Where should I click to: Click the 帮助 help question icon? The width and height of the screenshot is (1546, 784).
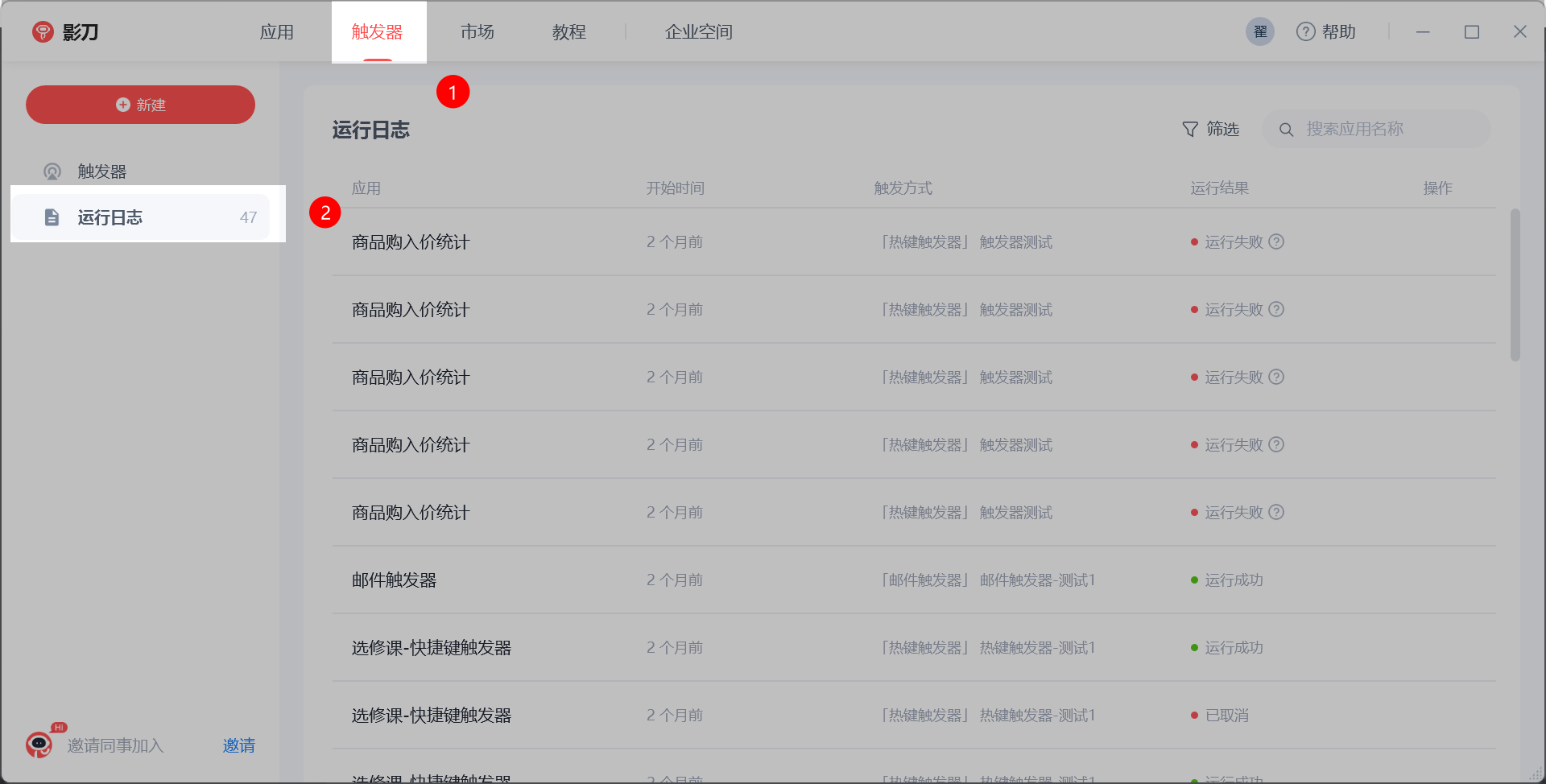click(1305, 32)
